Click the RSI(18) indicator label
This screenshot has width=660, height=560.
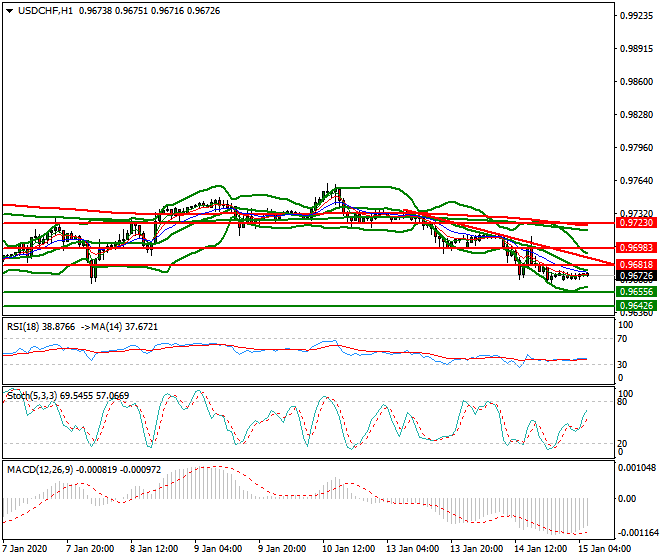click(25, 325)
